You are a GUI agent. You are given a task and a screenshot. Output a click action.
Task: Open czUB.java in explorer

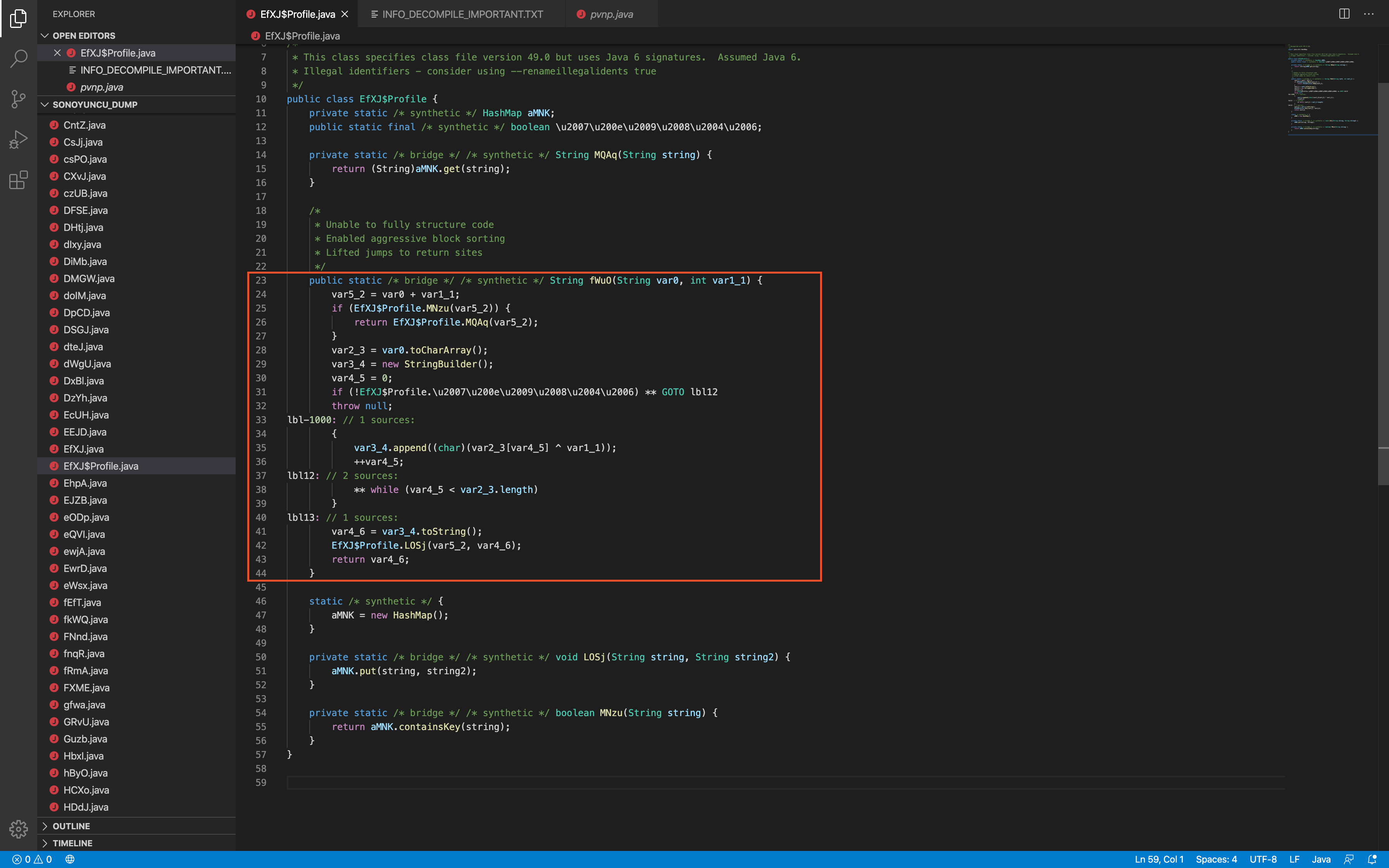(x=136, y=193)
